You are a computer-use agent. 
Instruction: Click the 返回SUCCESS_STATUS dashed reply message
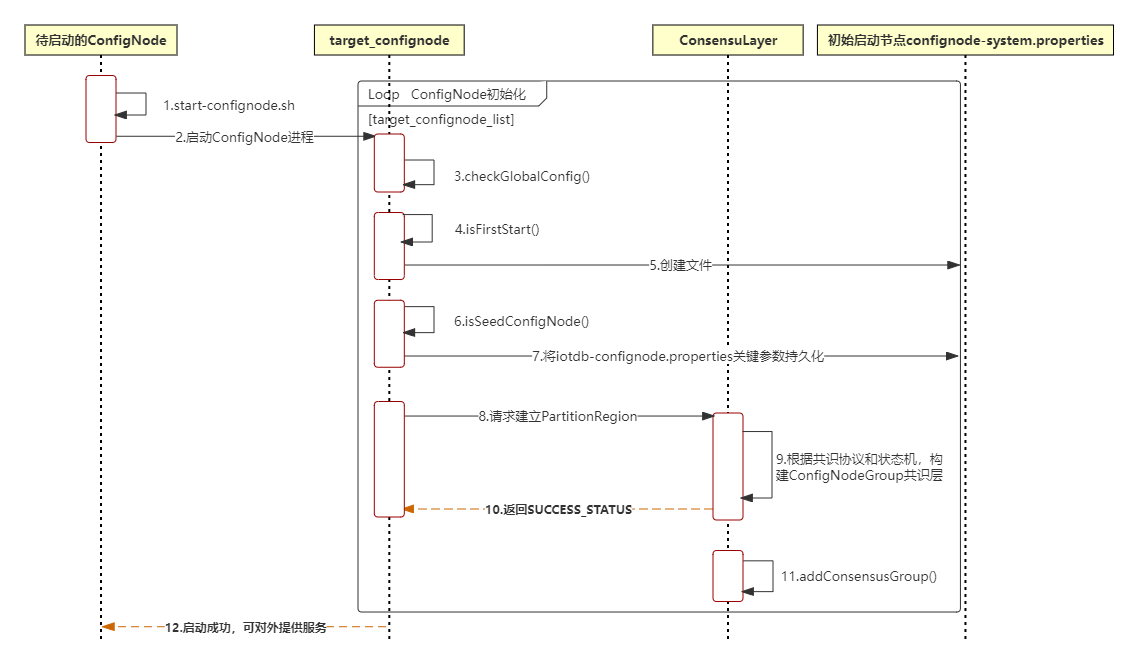click(x=557, y=510)
